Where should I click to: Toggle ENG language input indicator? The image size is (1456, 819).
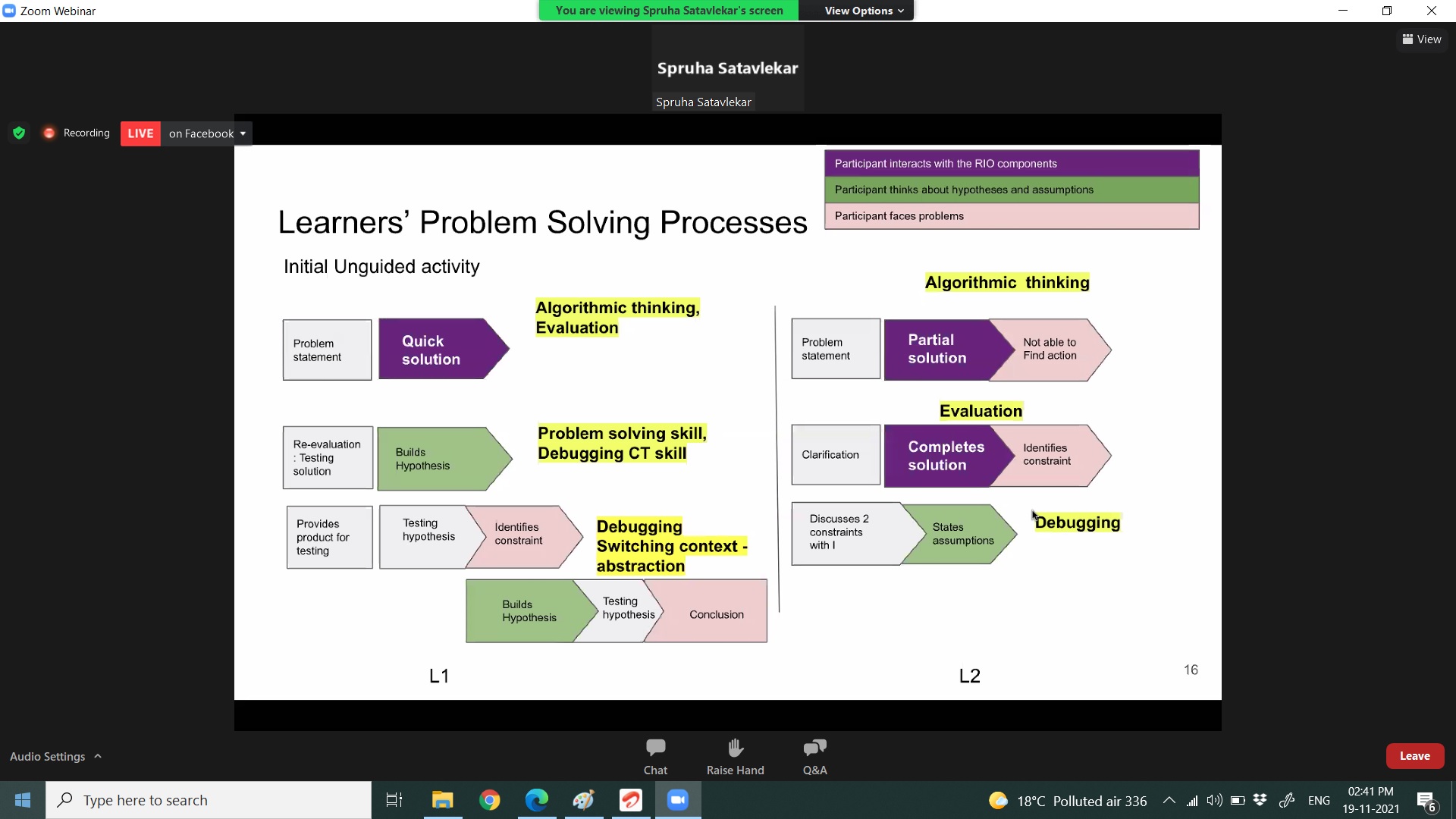tap(1319, 800)
